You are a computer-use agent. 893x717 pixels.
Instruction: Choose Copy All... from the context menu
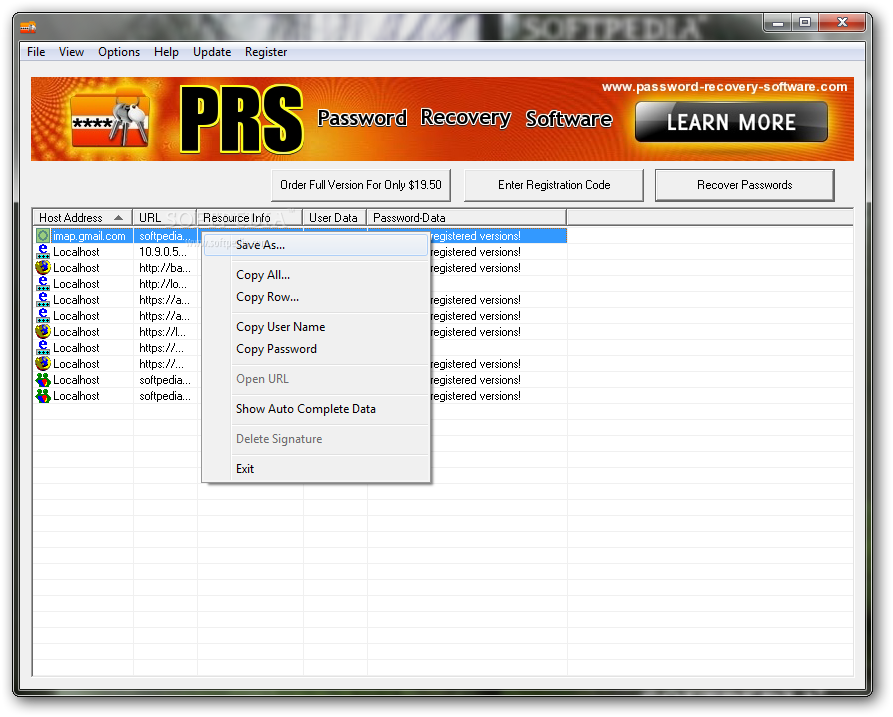pyautogui.click(x=316, y=275)
